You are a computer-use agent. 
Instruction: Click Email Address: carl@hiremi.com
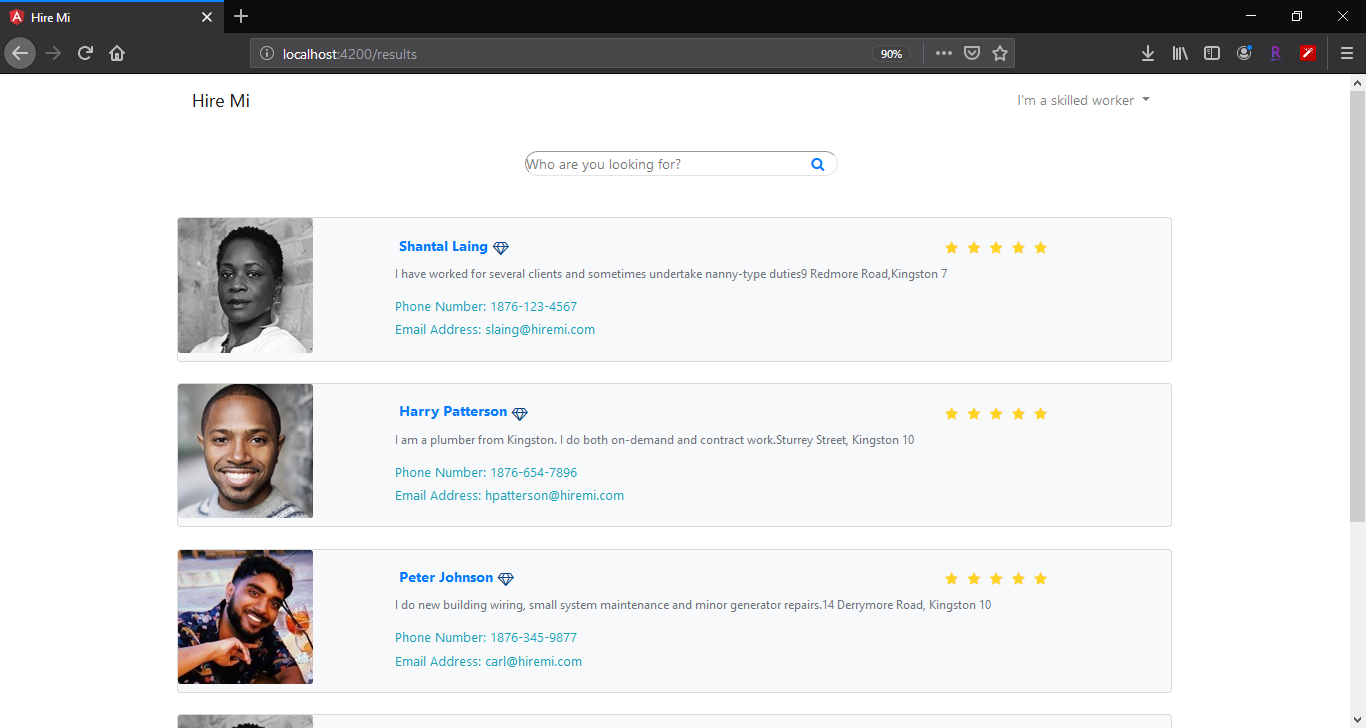pyautogui.click(x=488, y=662)
